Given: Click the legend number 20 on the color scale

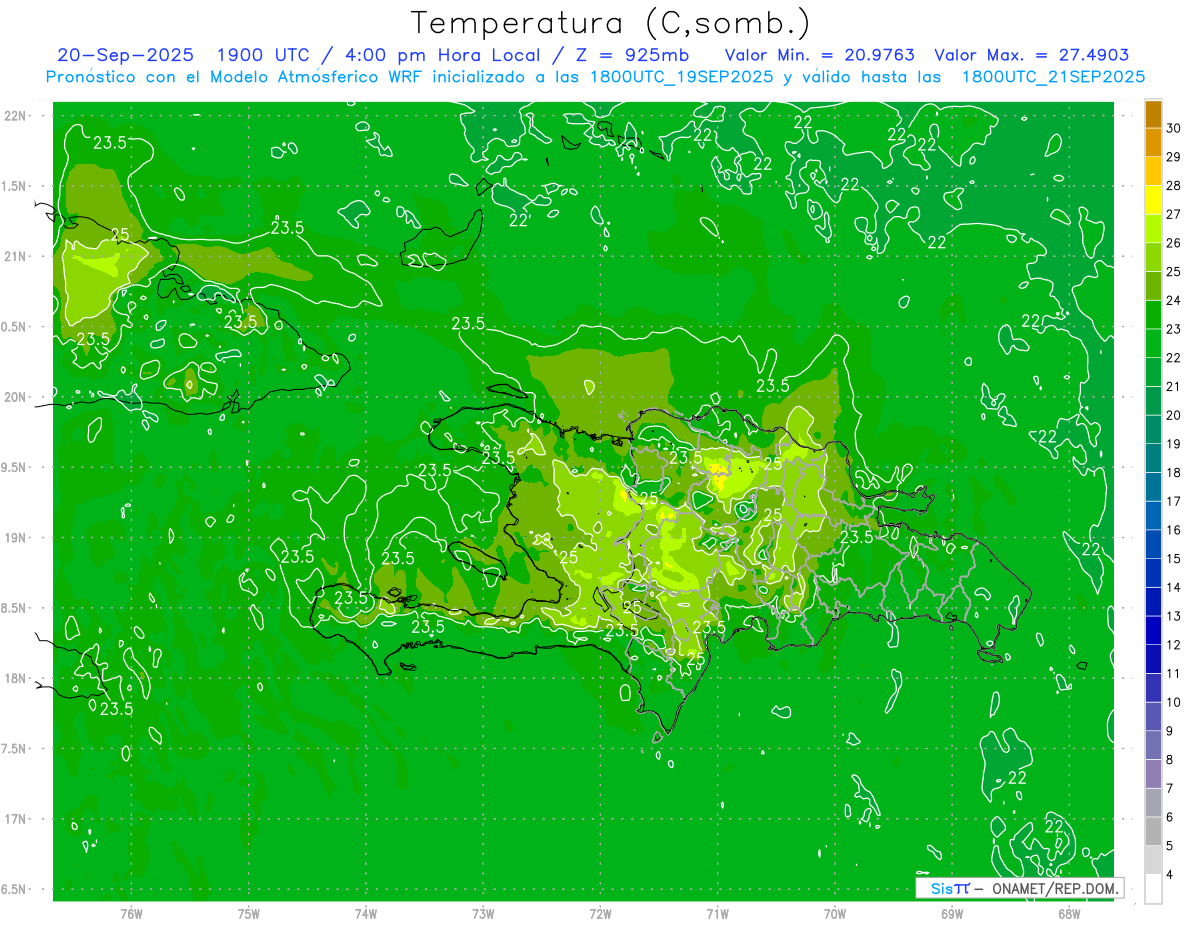Looking at the screenshot, I should coord(1173,415).
